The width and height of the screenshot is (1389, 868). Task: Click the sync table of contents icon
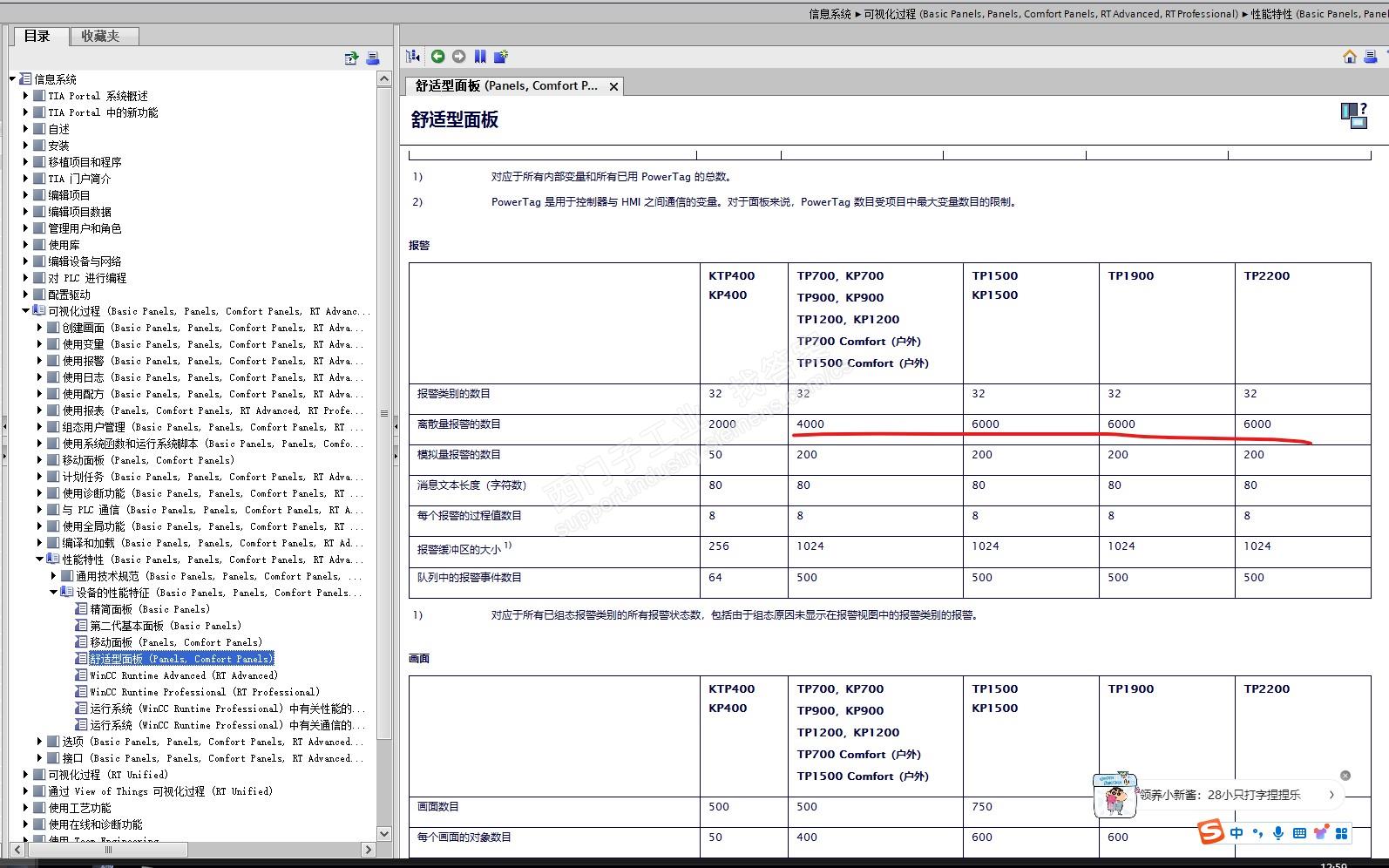[x=413, y=57]
